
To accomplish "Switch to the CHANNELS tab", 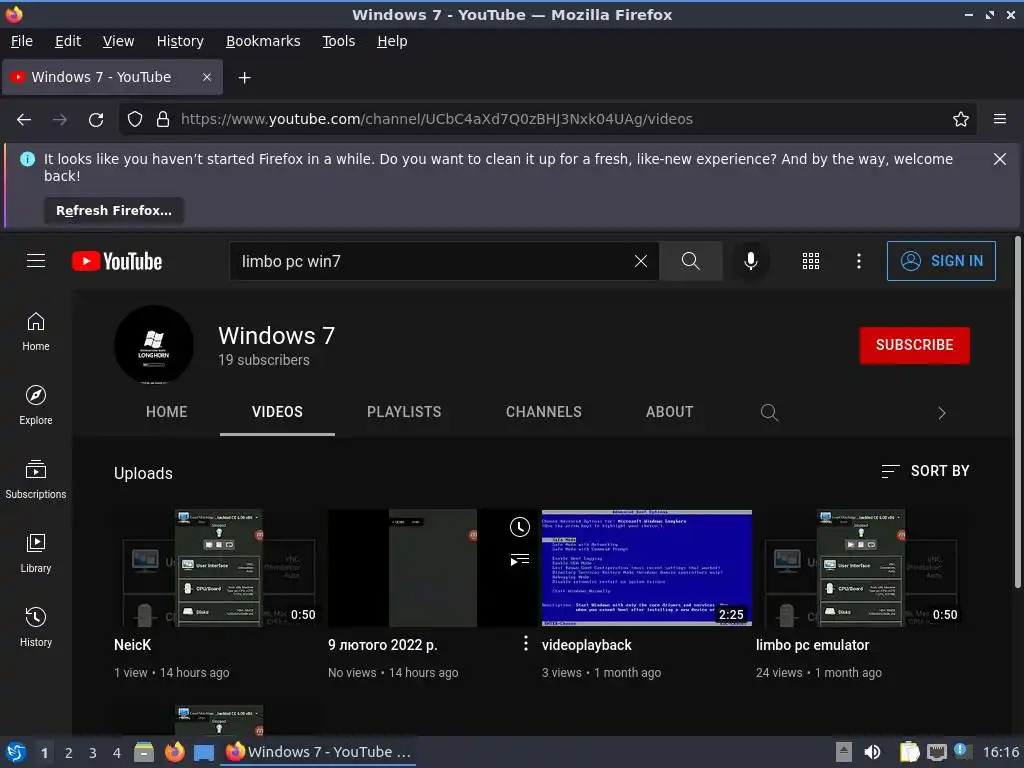I will coord(543,412).
